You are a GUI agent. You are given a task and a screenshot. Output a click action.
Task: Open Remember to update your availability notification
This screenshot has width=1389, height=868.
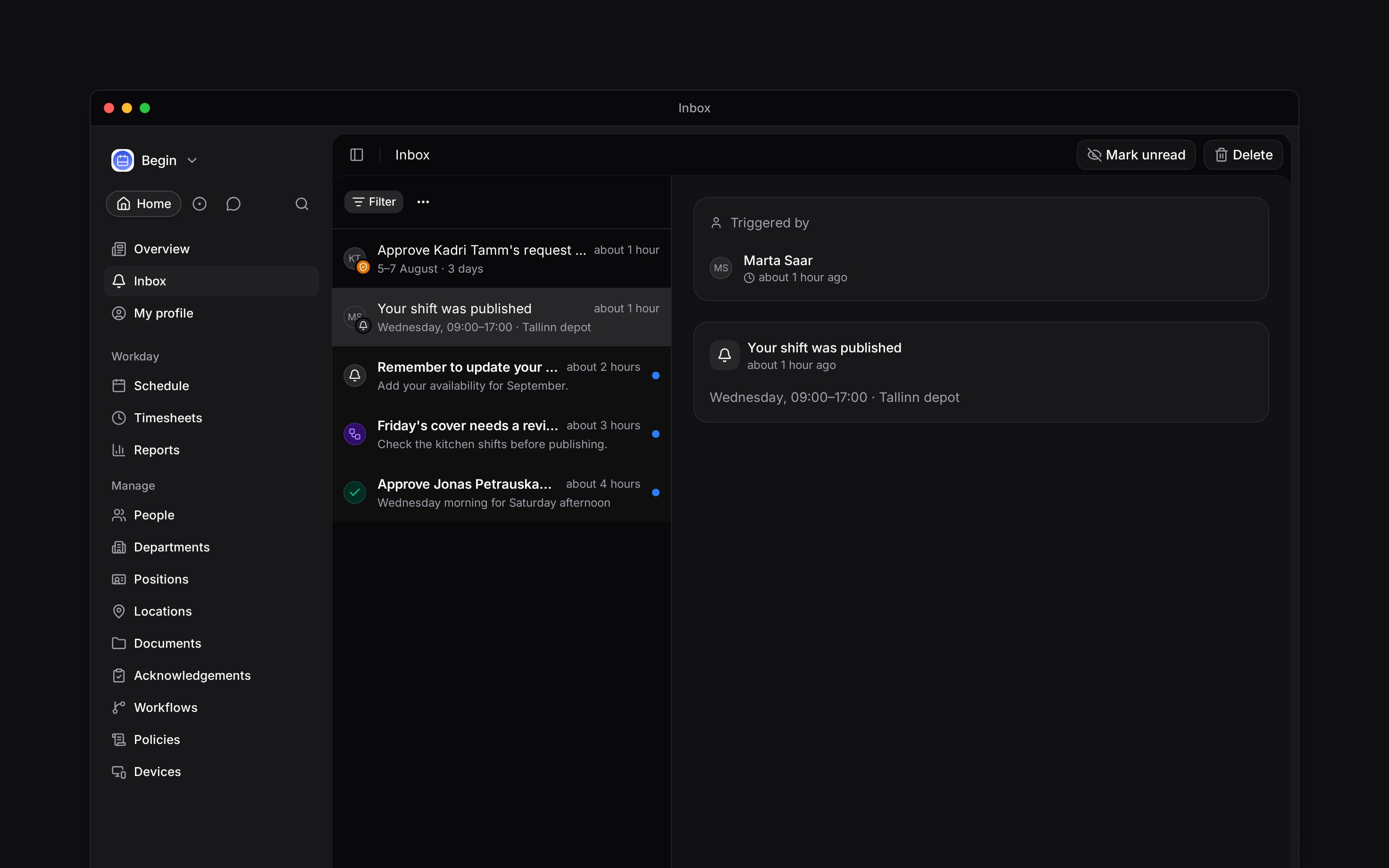[x=502, y=376]
